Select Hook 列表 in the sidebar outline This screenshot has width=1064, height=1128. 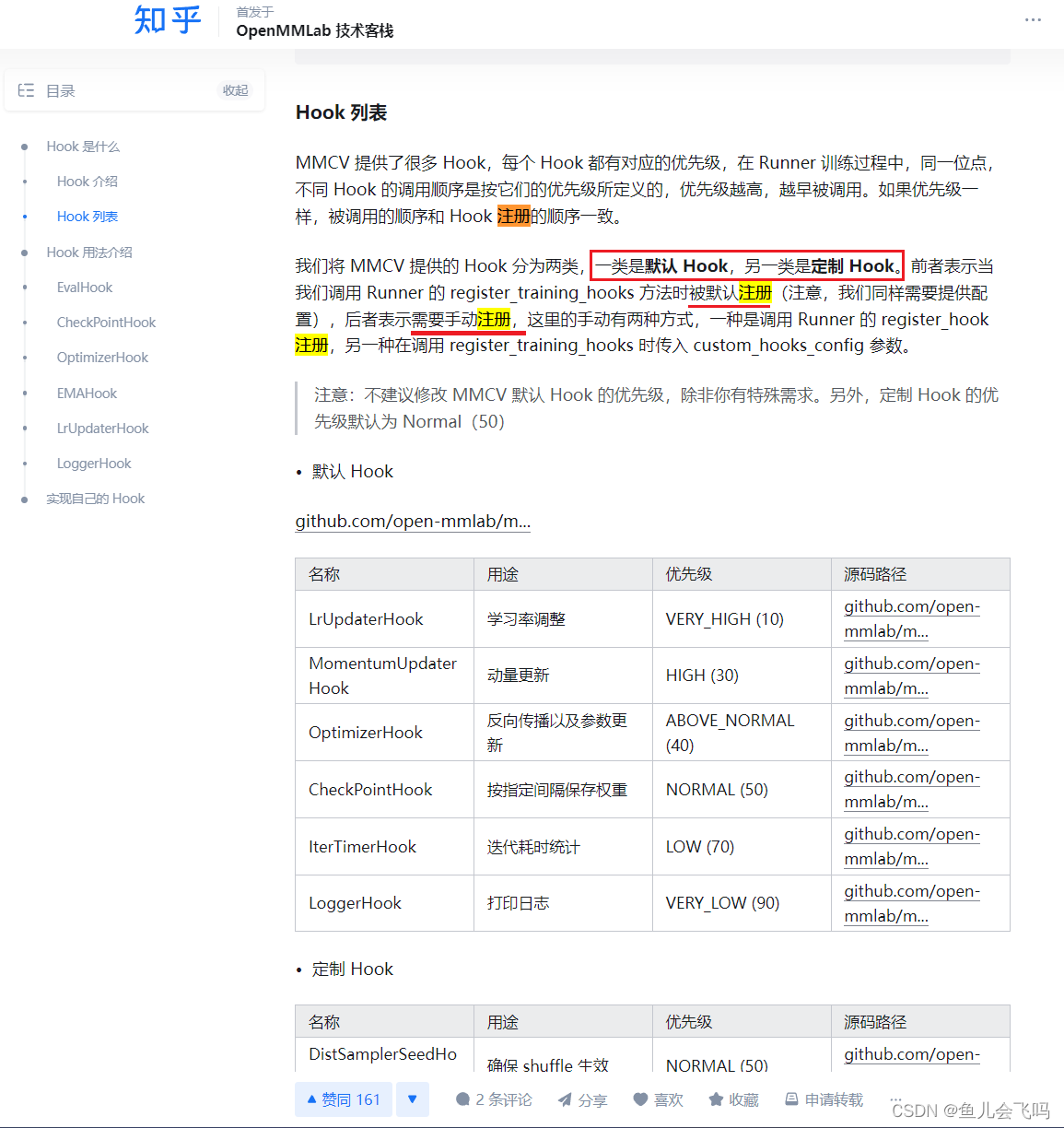pyautogui.click(x=87, y=216)
